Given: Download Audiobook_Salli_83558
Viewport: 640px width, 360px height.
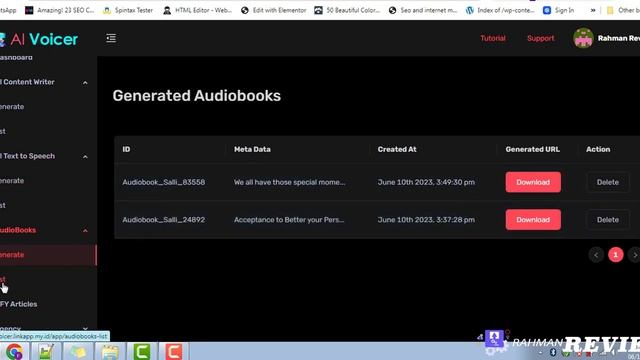Looking at the screenshot, I should click(533, 182).
